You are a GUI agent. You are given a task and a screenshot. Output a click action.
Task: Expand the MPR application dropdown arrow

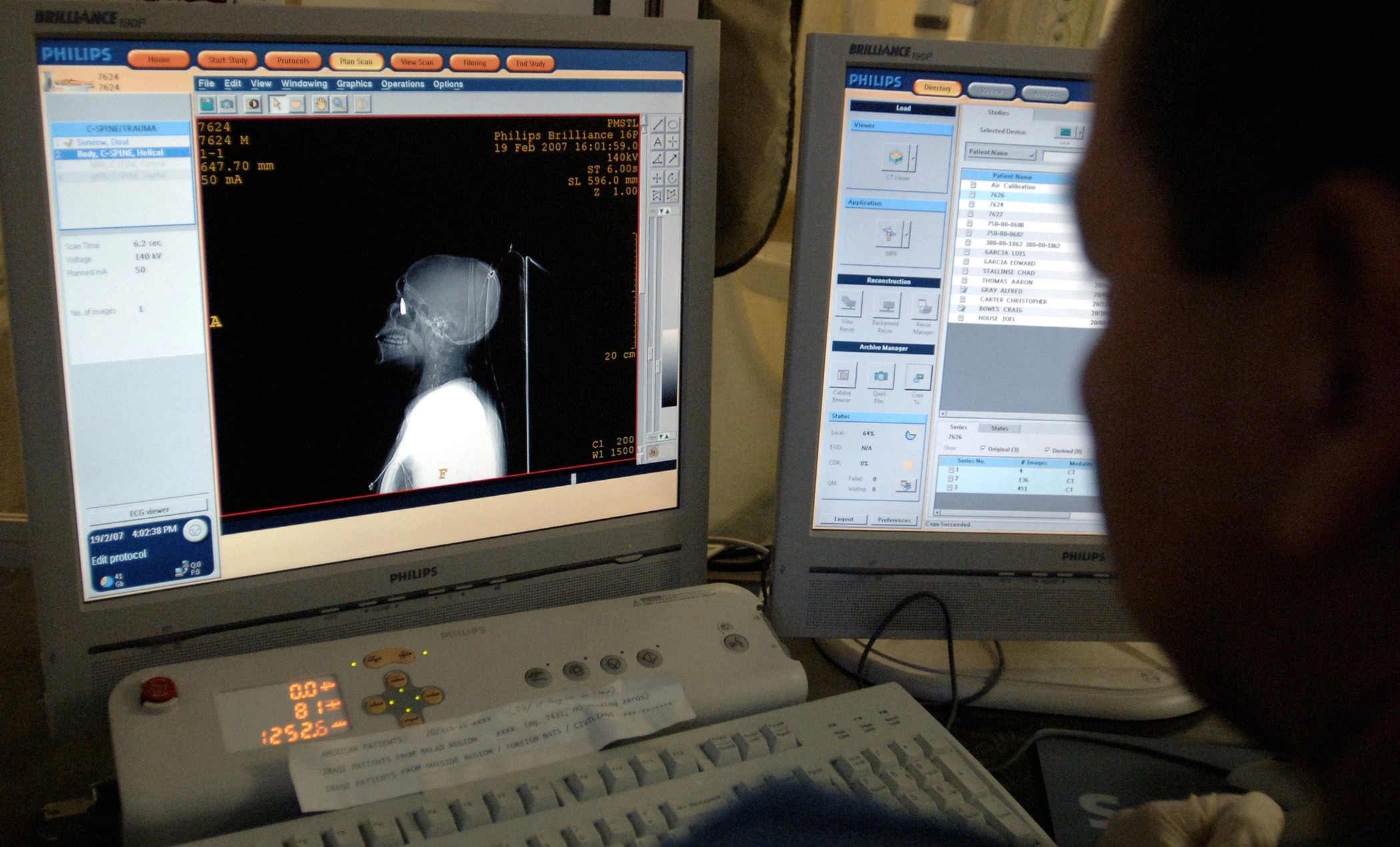click(x=907, y=235)
